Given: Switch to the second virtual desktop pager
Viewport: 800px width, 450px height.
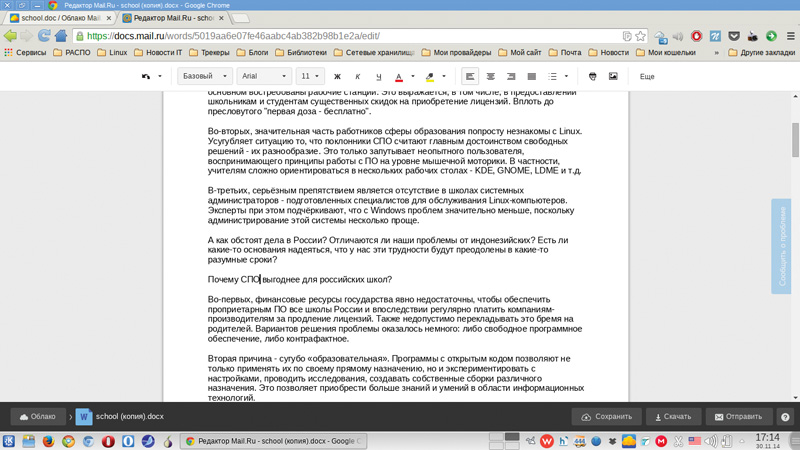Looking at the screenshot, I should (512, 437).
